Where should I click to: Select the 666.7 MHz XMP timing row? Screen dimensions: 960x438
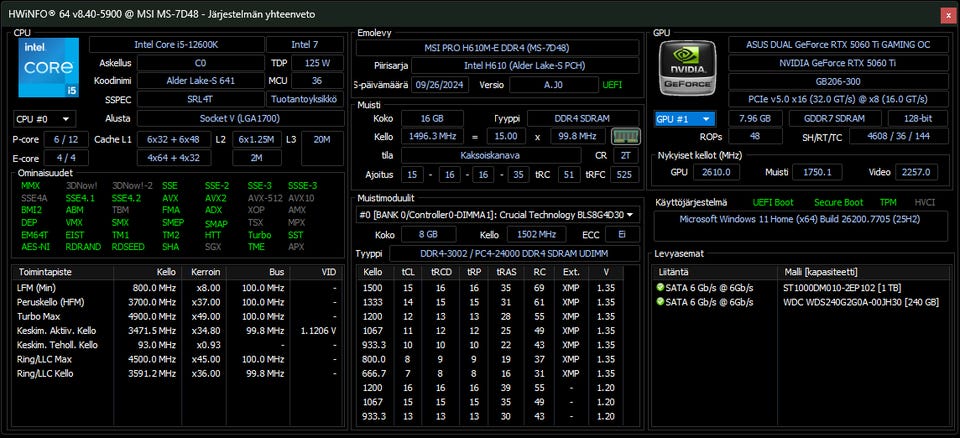pos(490,374)
